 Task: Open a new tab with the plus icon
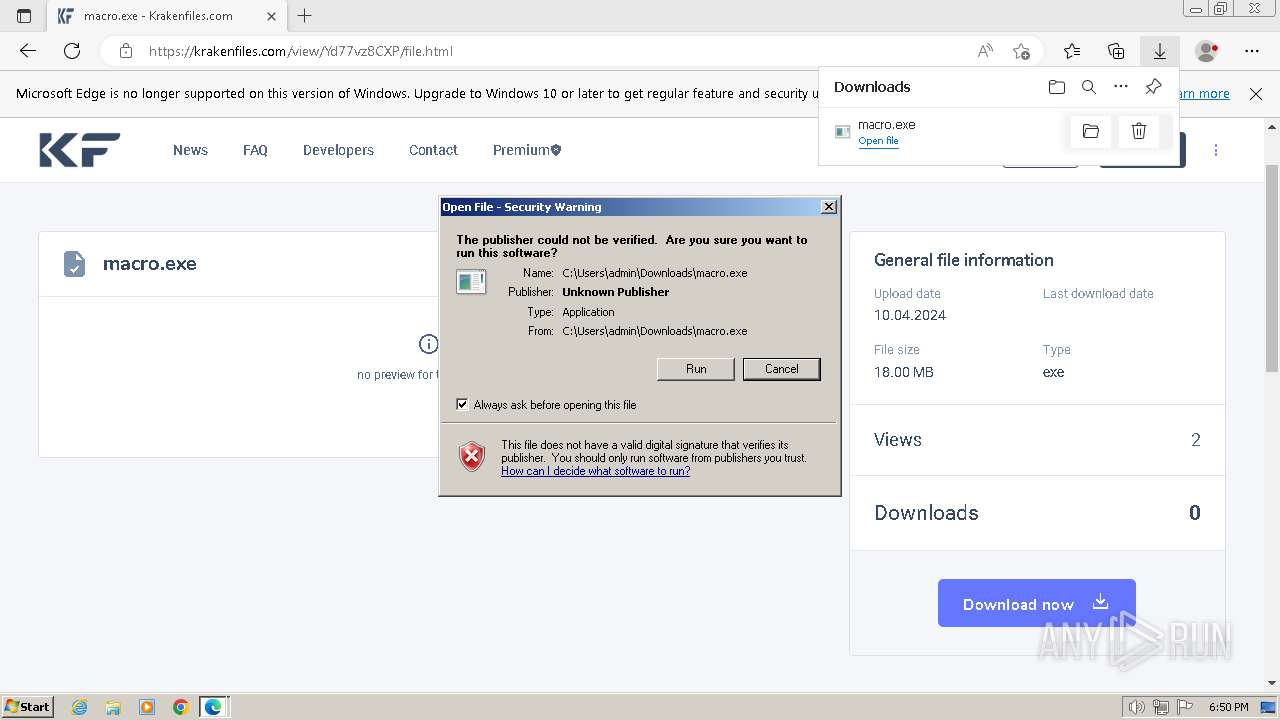[x=305, y=16]
